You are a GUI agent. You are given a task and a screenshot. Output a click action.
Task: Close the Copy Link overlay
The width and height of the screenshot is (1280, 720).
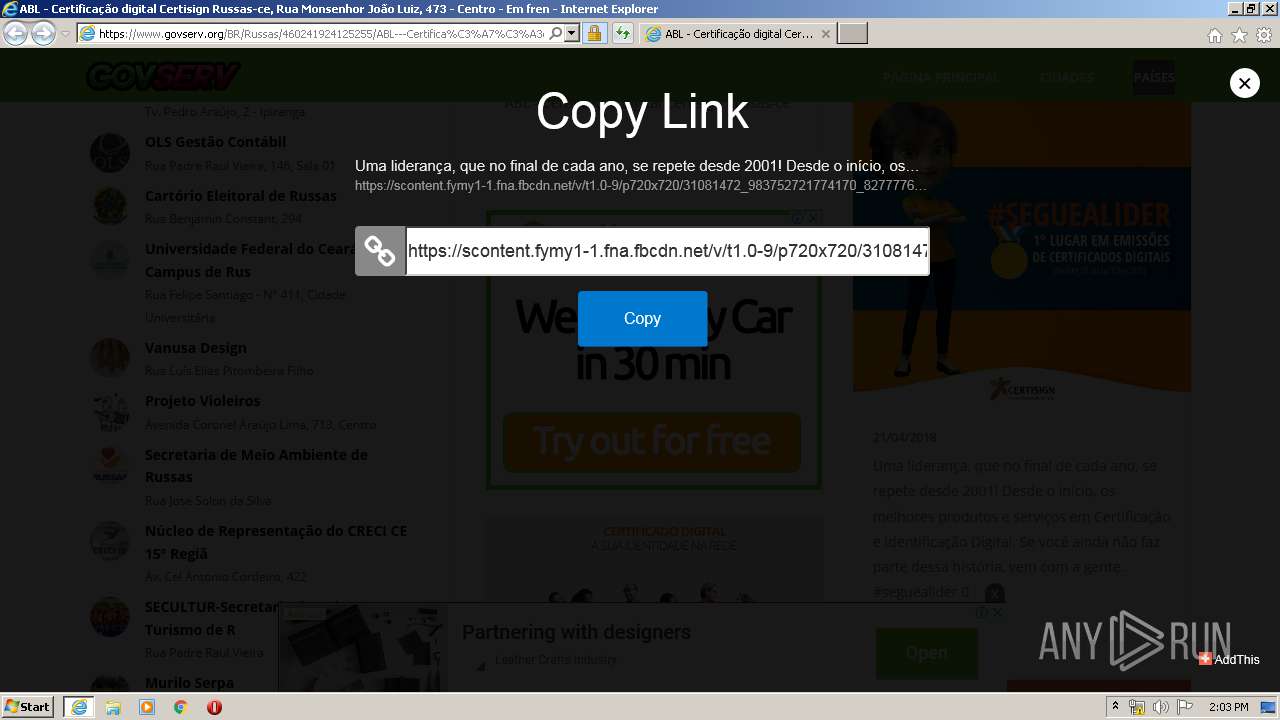click(x=1244, y=83)
